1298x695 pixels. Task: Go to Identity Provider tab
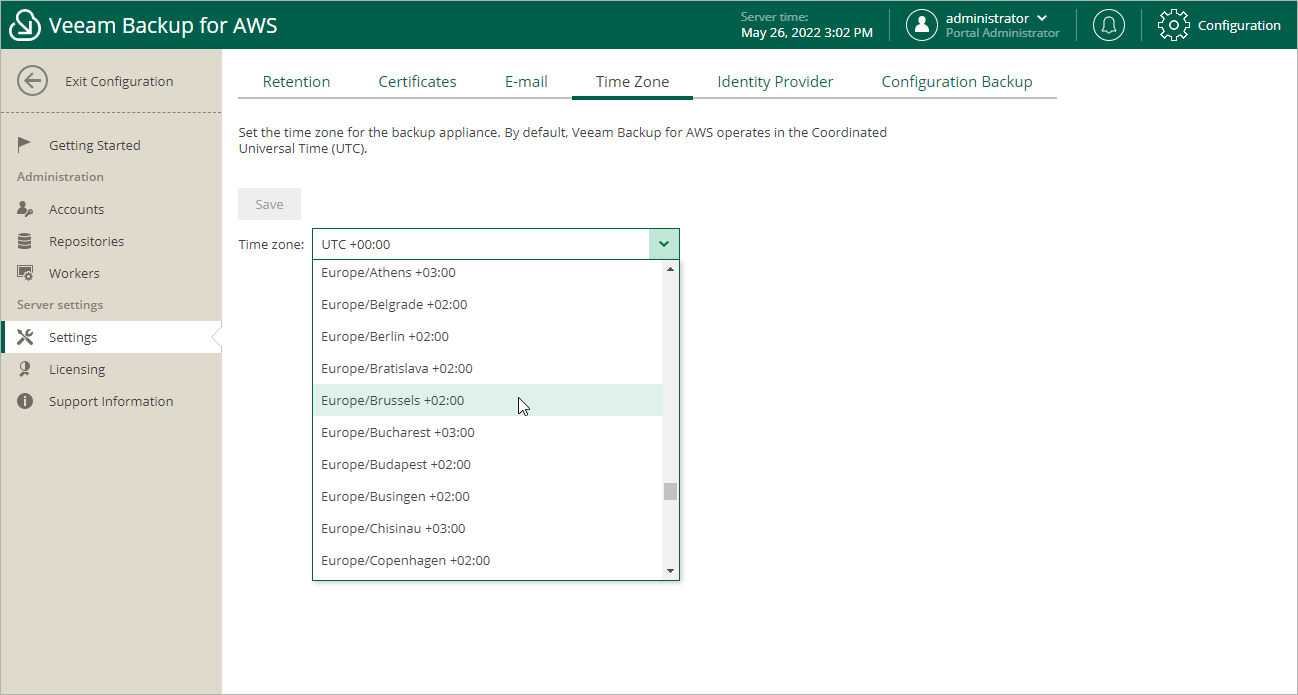coord(775,82)
